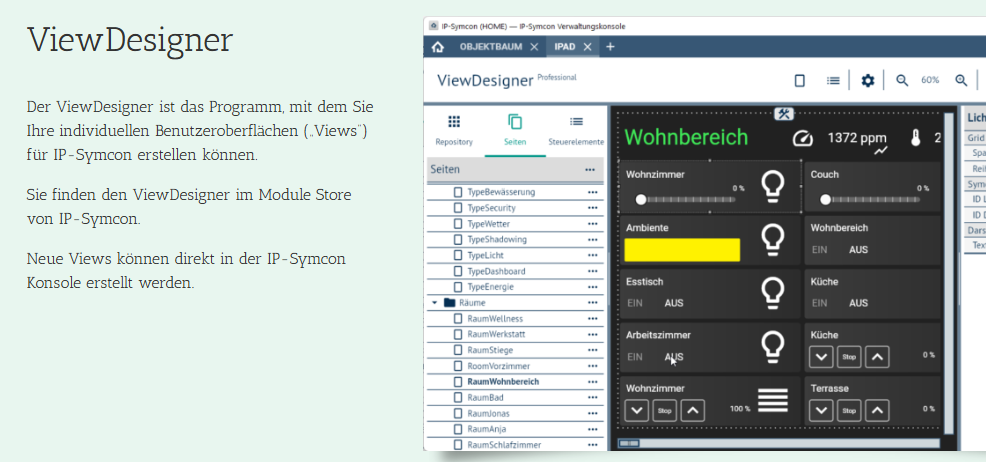Click the device preview icon in toolbar
The height and width of the screenshot is (462, 986).
pos(800,80)
